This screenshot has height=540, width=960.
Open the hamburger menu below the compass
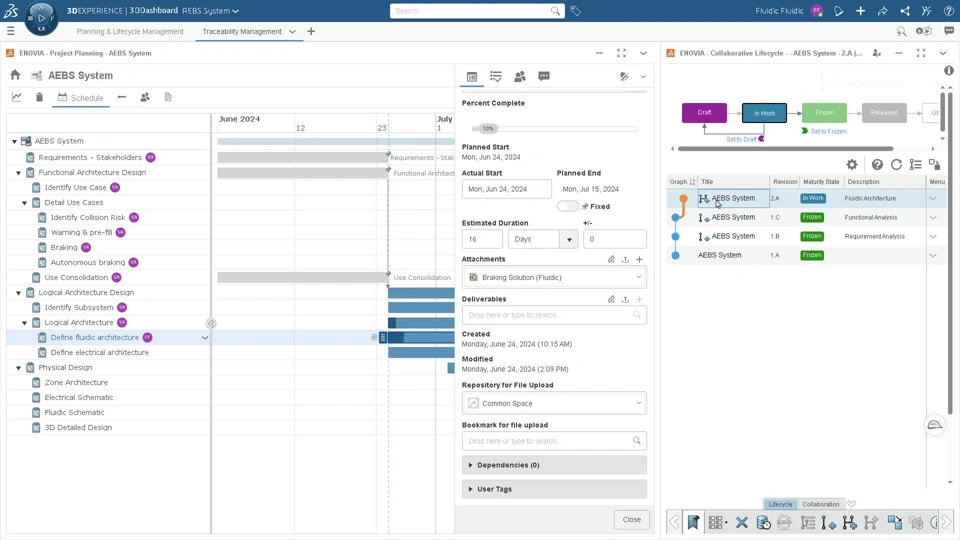pos(10,31)
